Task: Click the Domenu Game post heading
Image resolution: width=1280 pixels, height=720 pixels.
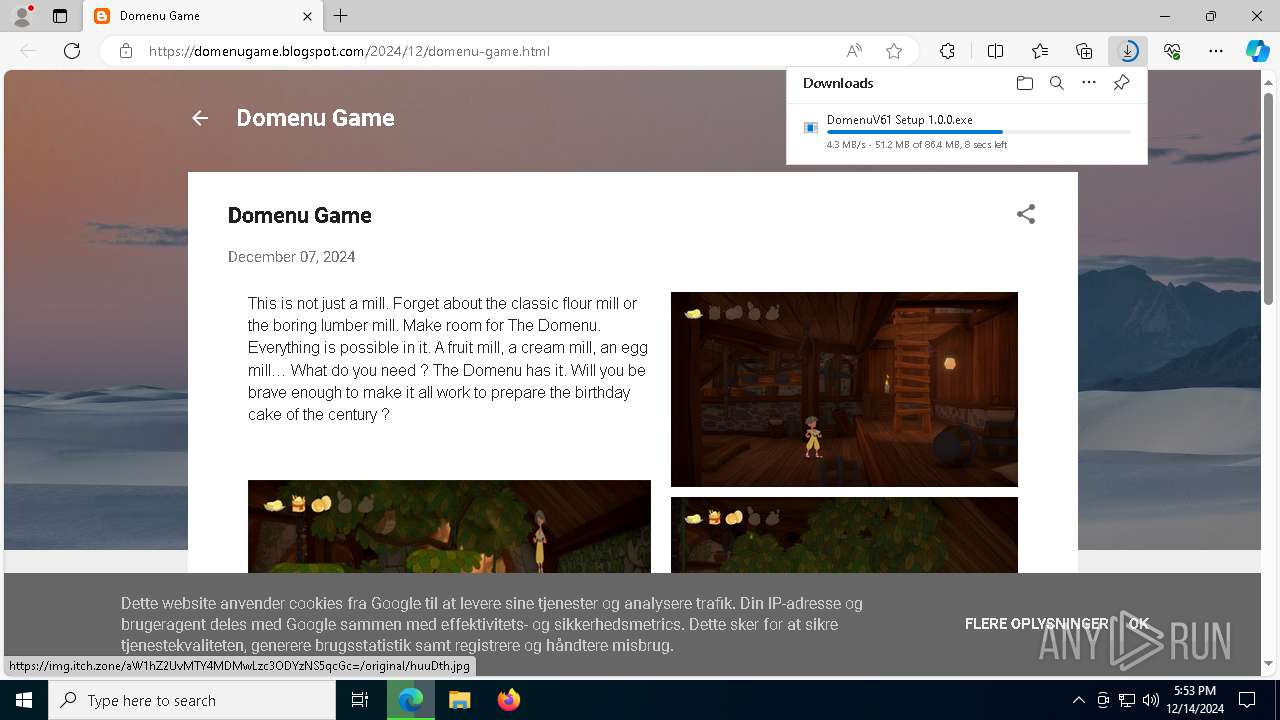Action: tap(300, 215)
